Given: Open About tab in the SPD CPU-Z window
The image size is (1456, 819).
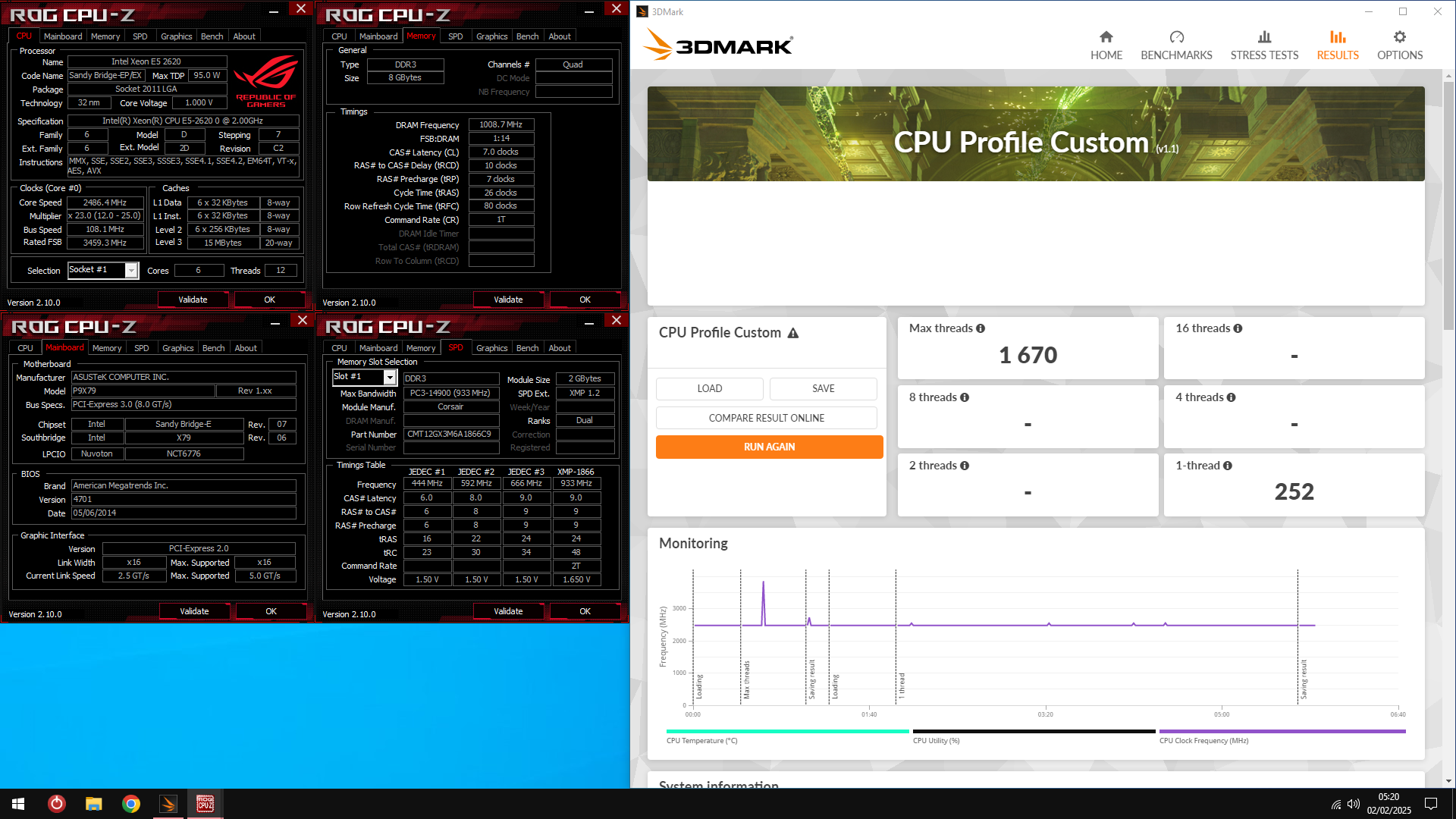Looking at the screenshot, I should pos(560,348).
